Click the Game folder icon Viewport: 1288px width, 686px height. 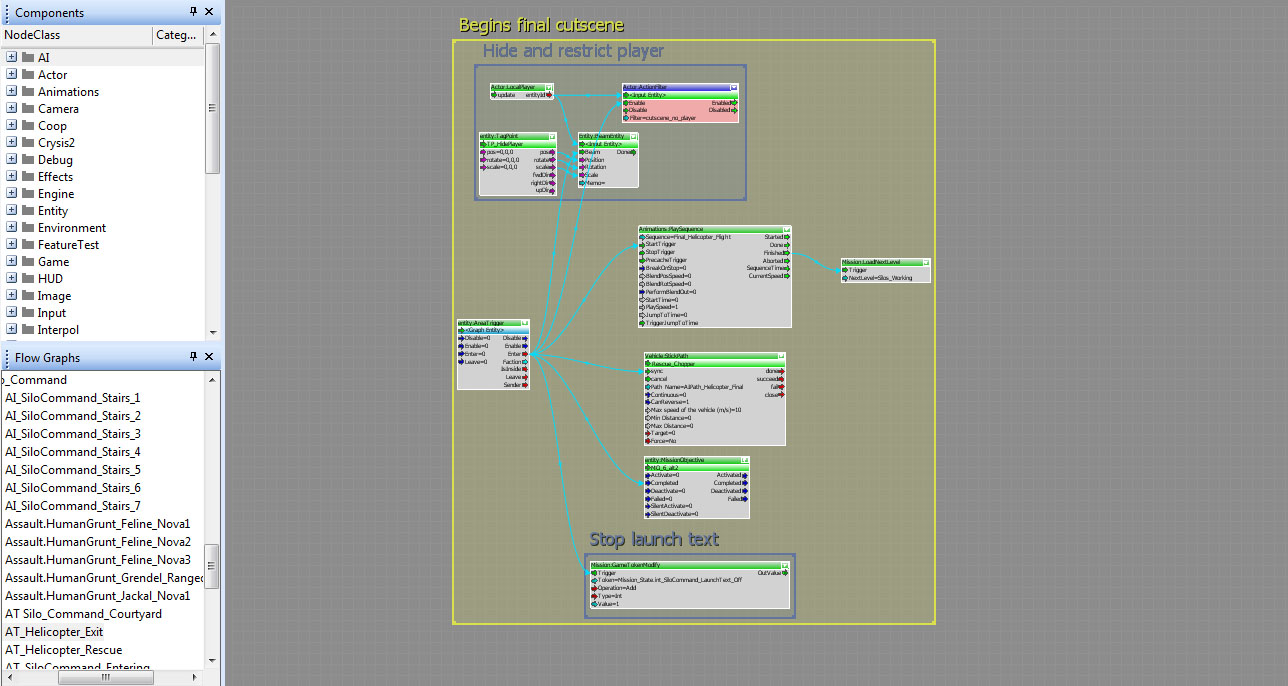click(x=28, y=262)
